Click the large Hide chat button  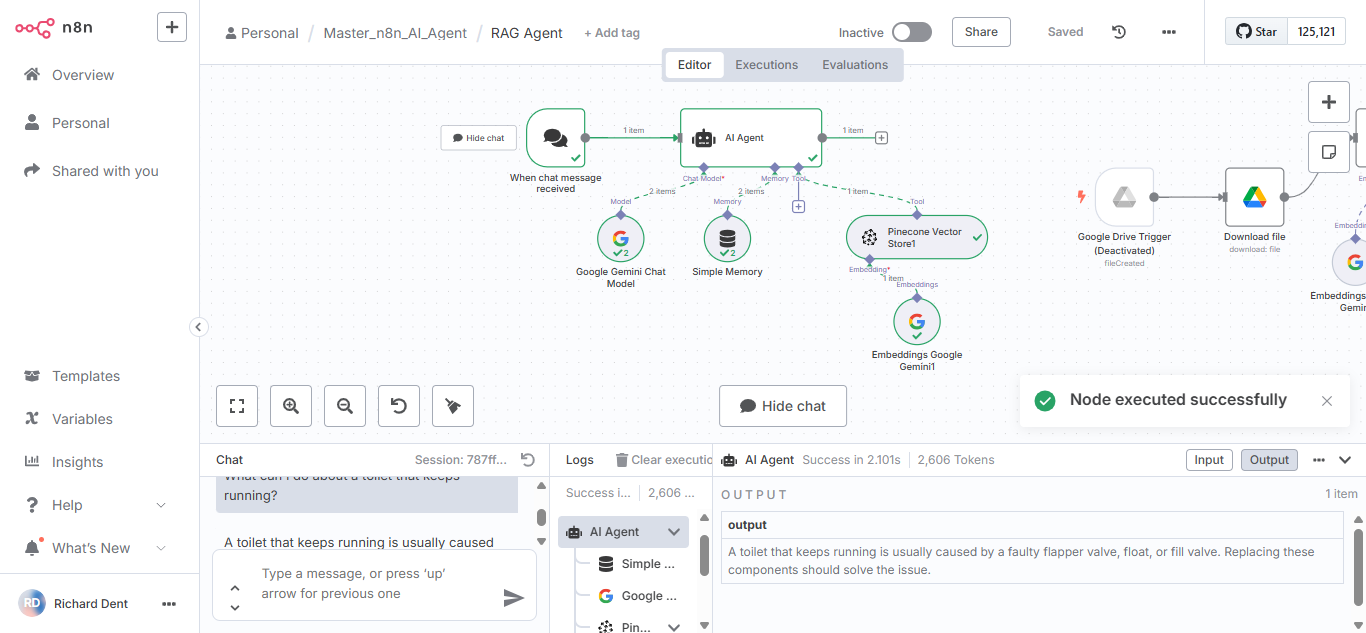[x=783, y=406]
